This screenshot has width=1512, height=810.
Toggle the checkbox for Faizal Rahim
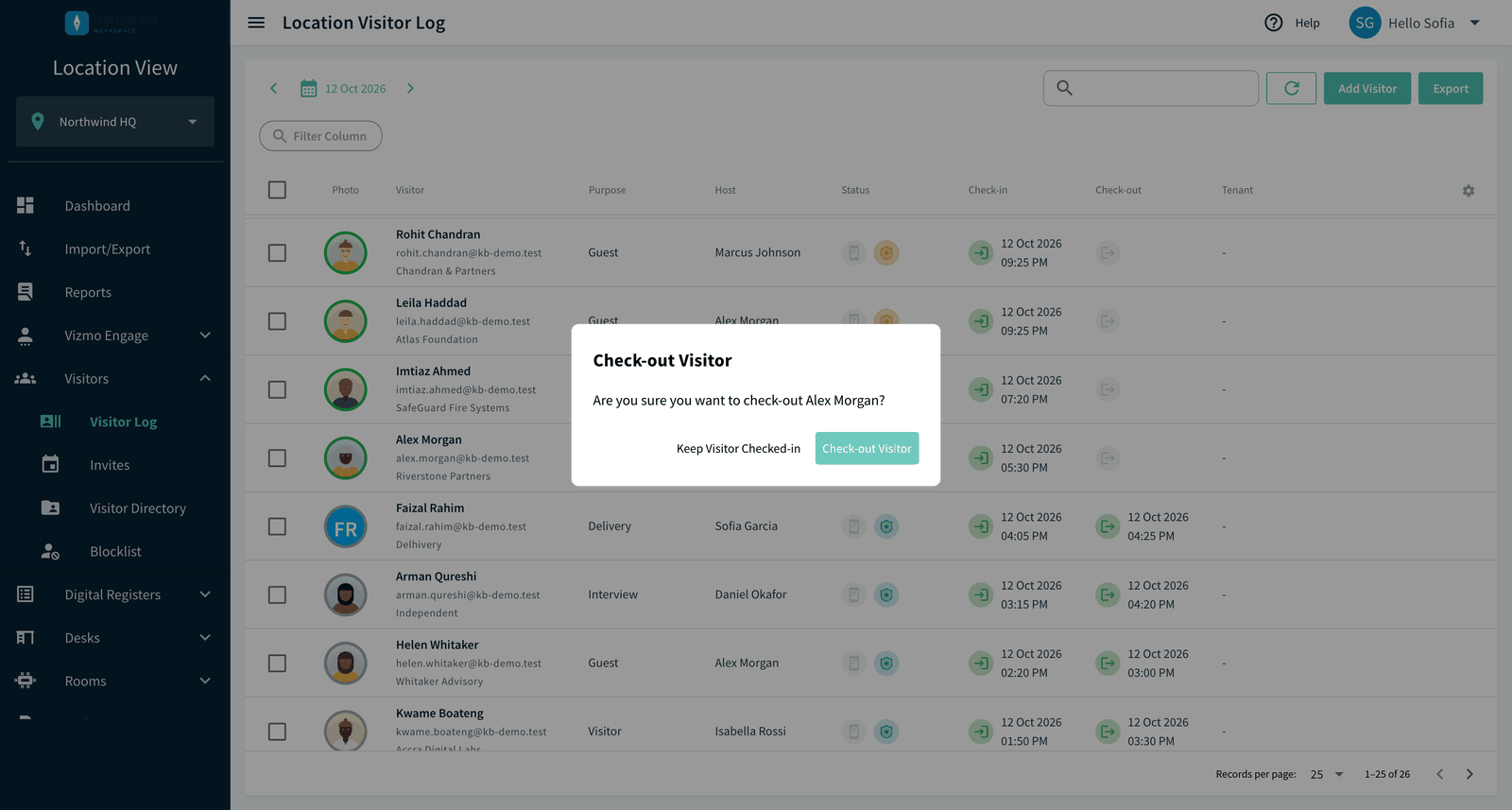click(x=277, y=526)
